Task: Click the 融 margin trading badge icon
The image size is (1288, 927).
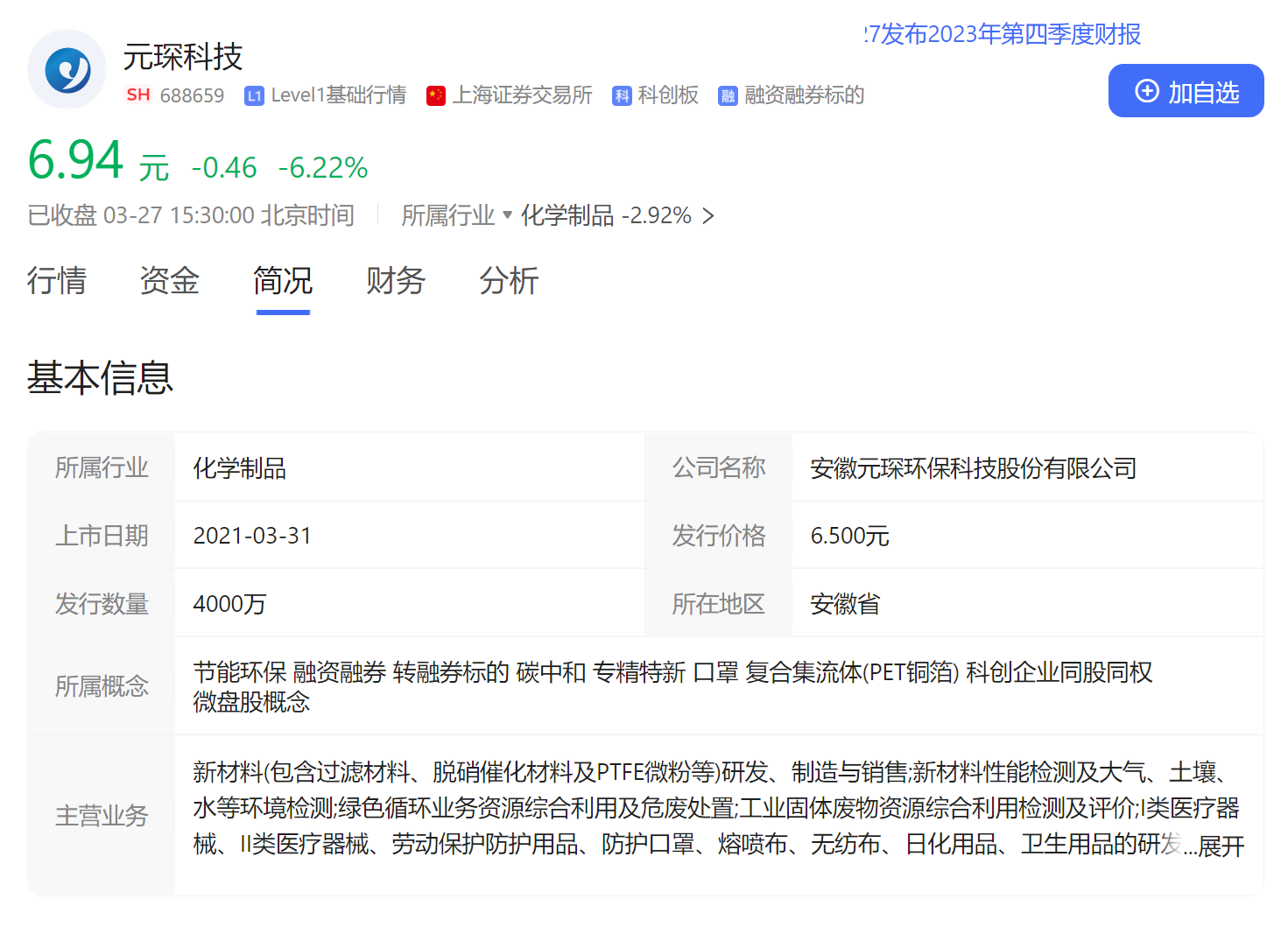Action: (728, 96)
